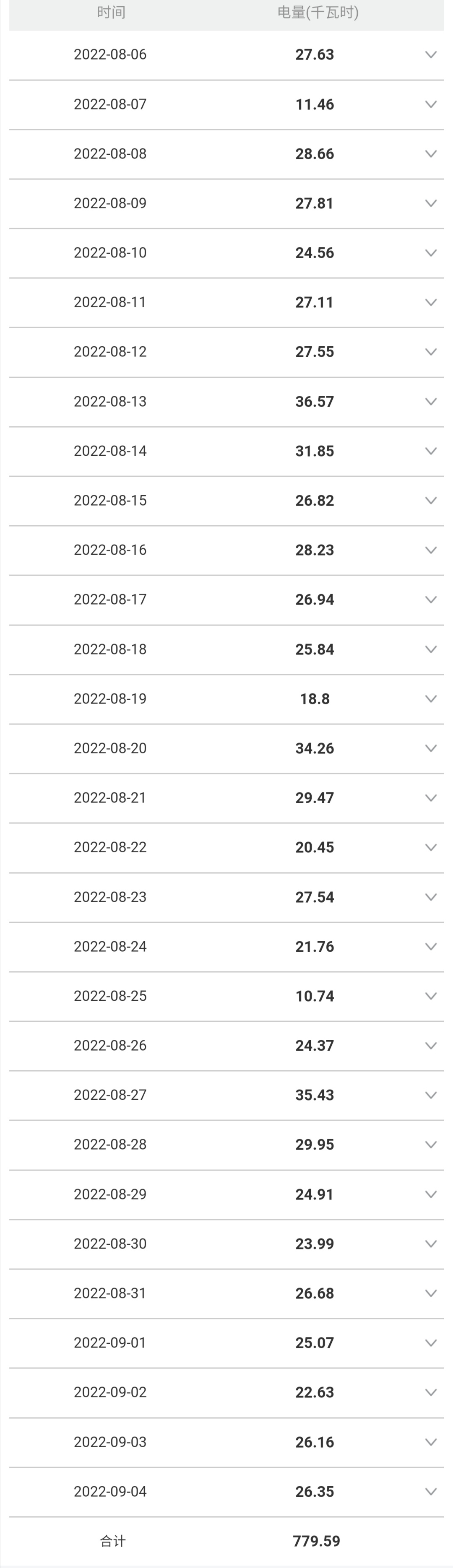The width and height of the screenshot is (453, 1568).
Task: Click the 时间 column header
Action: click(x=111, y=13)
